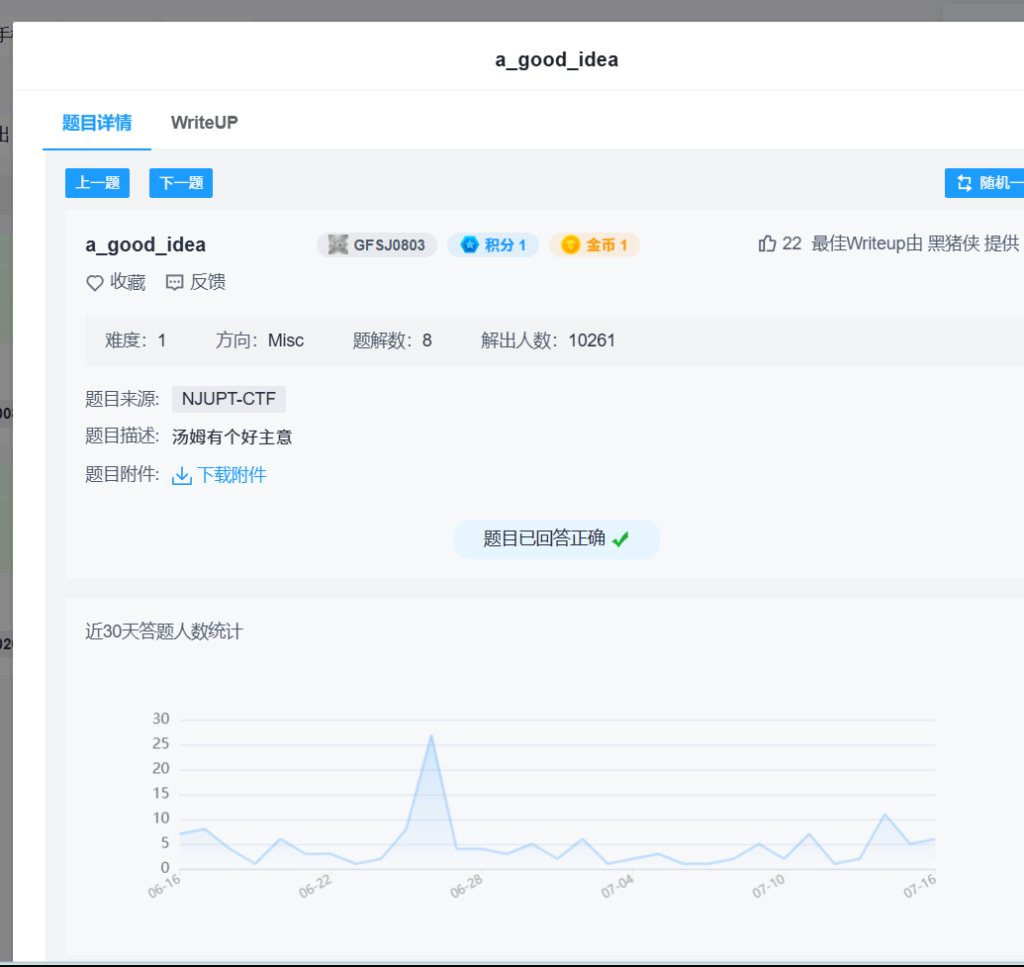The width and height of the screenshot is (1024, 967).
Task: Click the download icon beside 下载附件
Action: click(182, 476)
